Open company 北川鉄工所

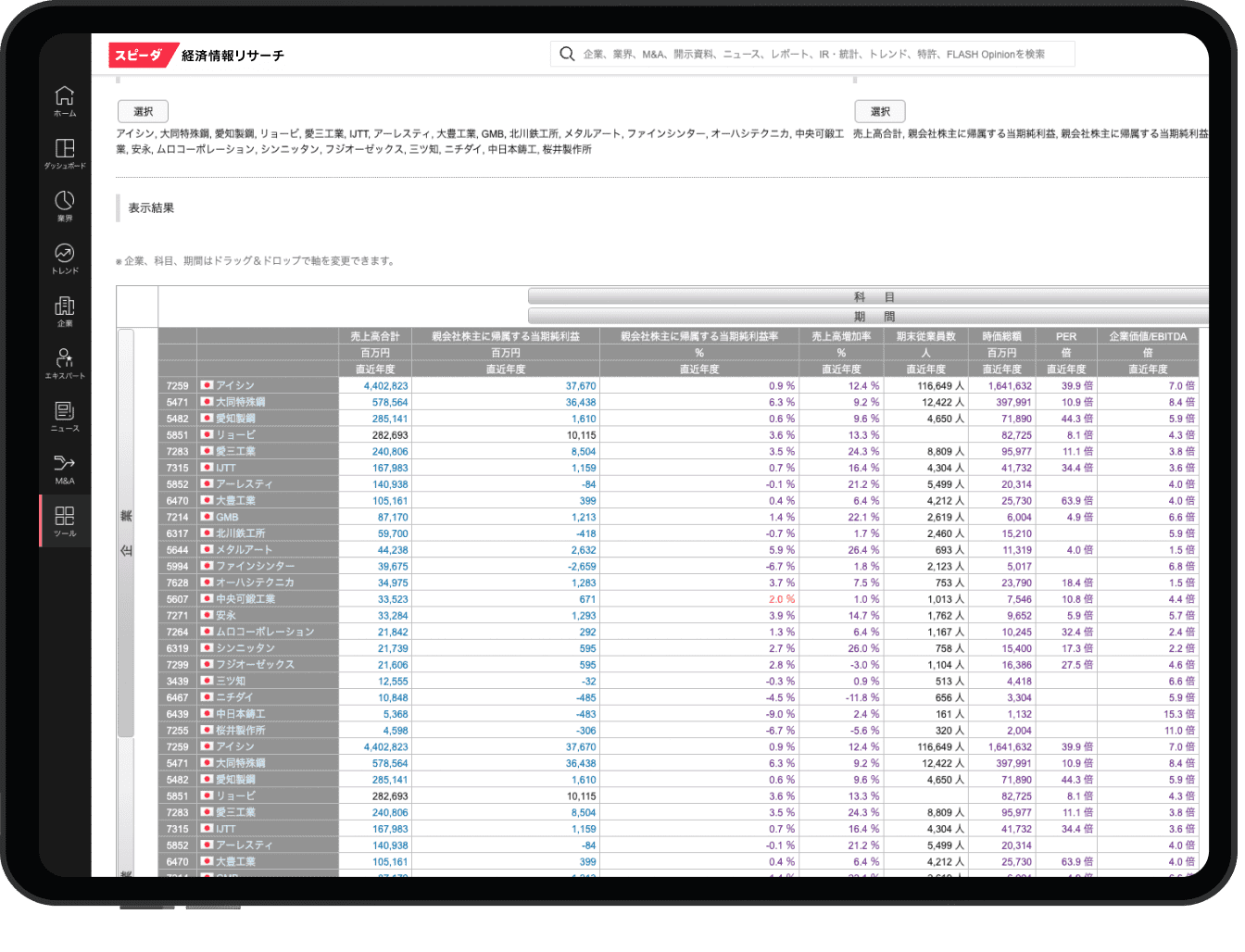pos(241,533)
